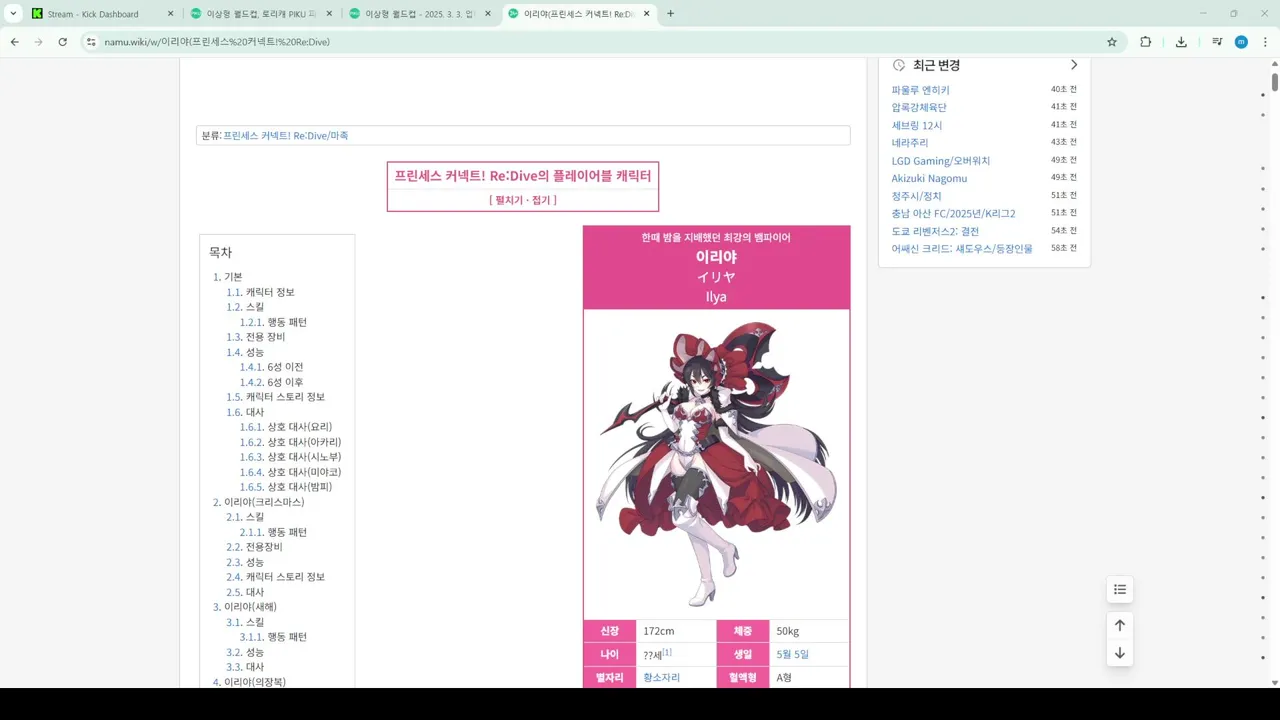This screenshot has height=720, width=1280.
Task: Open recent change 도쿄 리벤저스2: 결전
Action: click(935, 231)
